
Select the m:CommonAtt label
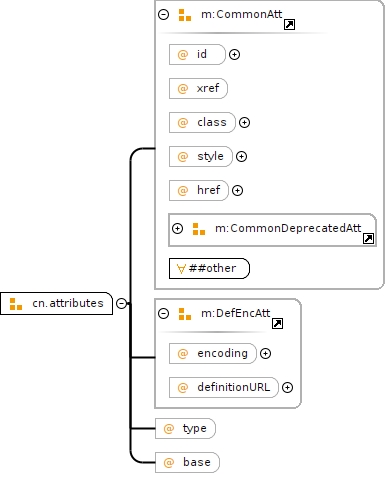(242, 14)
